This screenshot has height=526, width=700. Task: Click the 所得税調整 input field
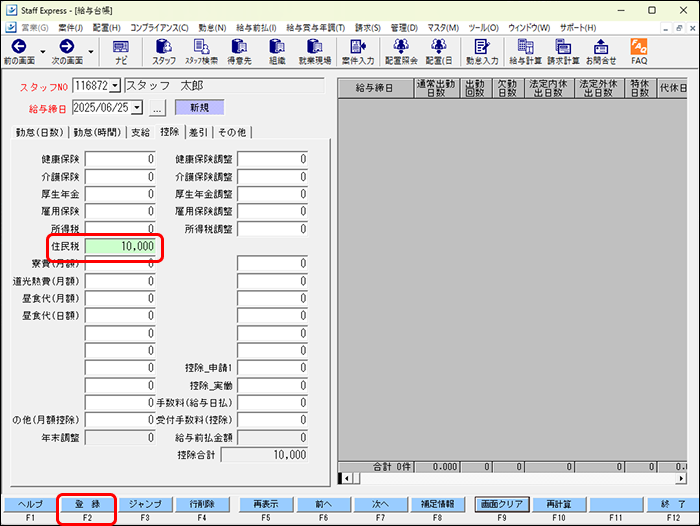pyautogui.click(x=272, y=229)
